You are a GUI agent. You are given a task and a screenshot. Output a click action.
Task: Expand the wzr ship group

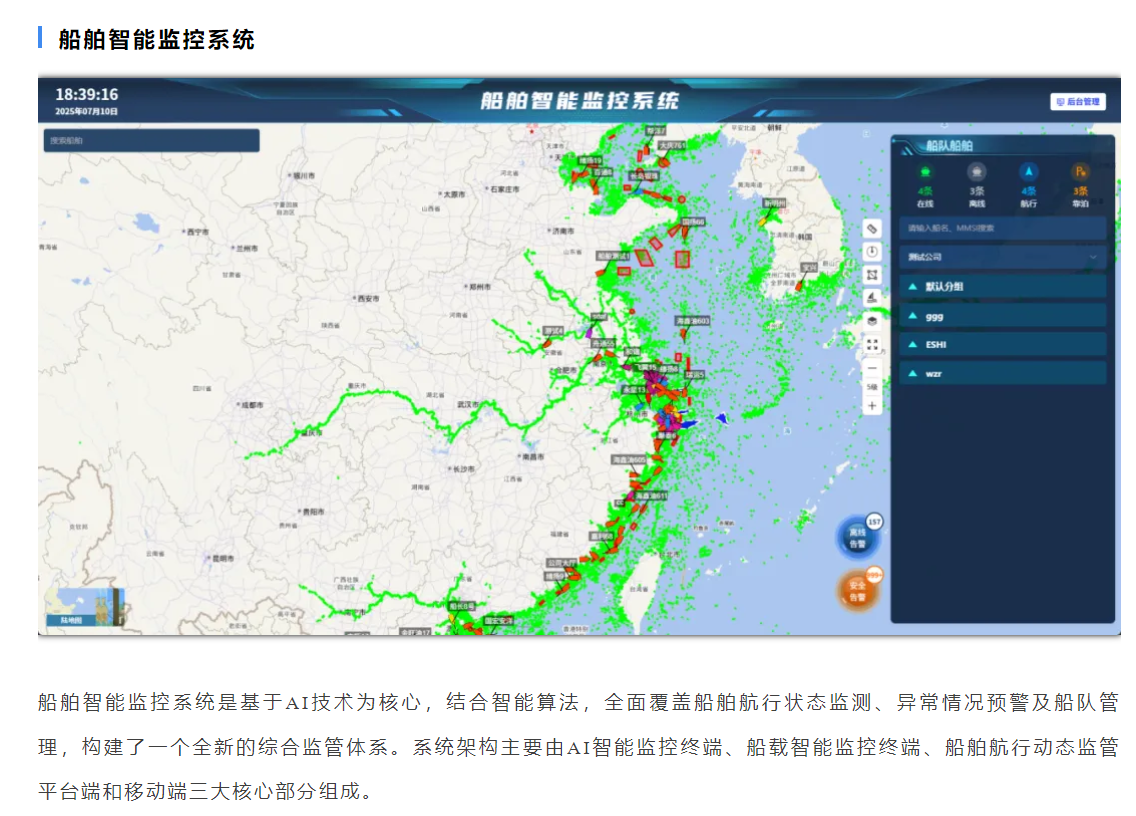point(1003,374)
